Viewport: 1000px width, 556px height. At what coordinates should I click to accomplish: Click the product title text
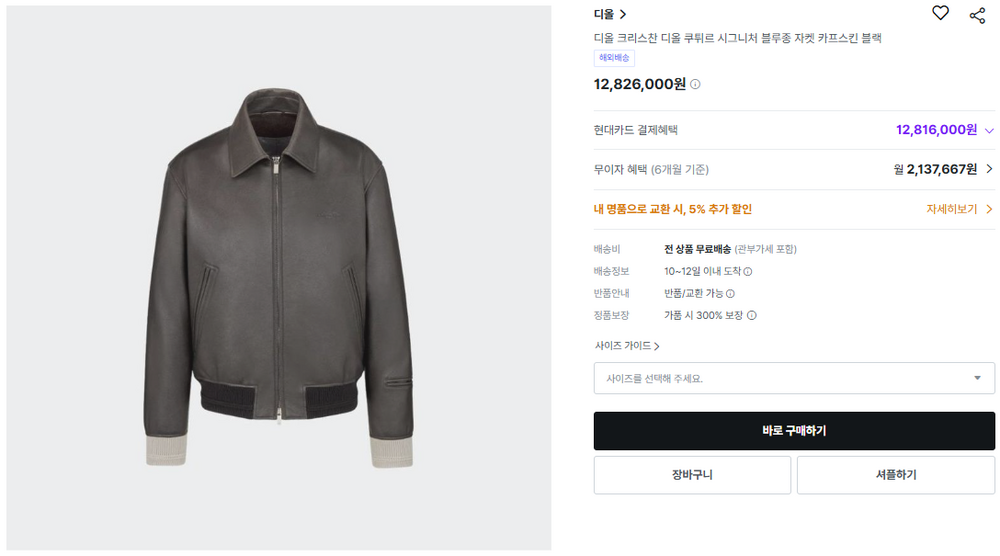[x=738, y=38]
